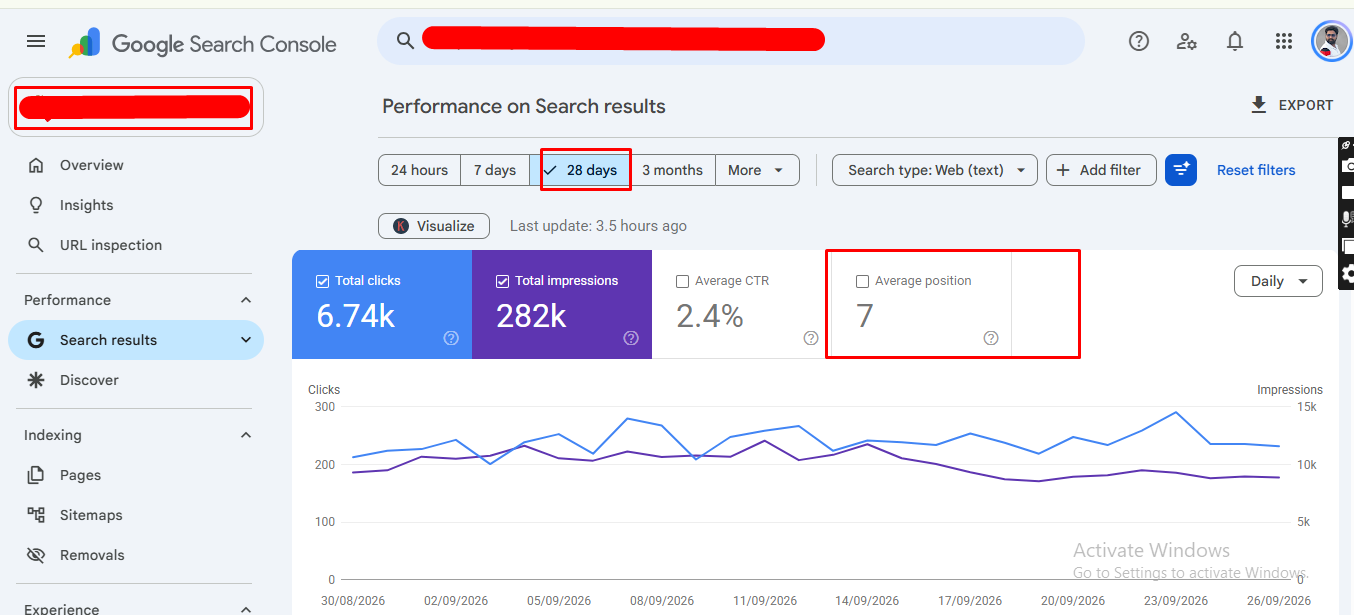Select the 7 days date range
This screenshot has height=615, width=1354.
[495, 170]
